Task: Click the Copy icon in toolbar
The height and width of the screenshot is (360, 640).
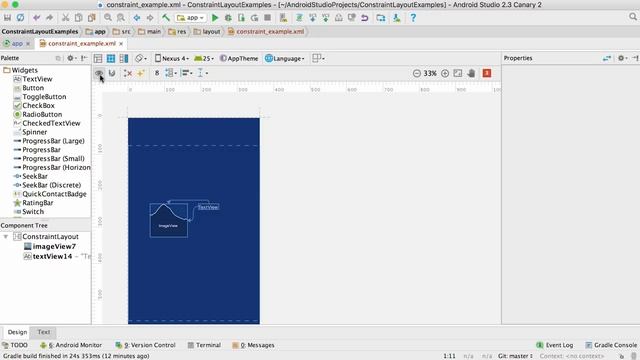Action: coord(78,18)
